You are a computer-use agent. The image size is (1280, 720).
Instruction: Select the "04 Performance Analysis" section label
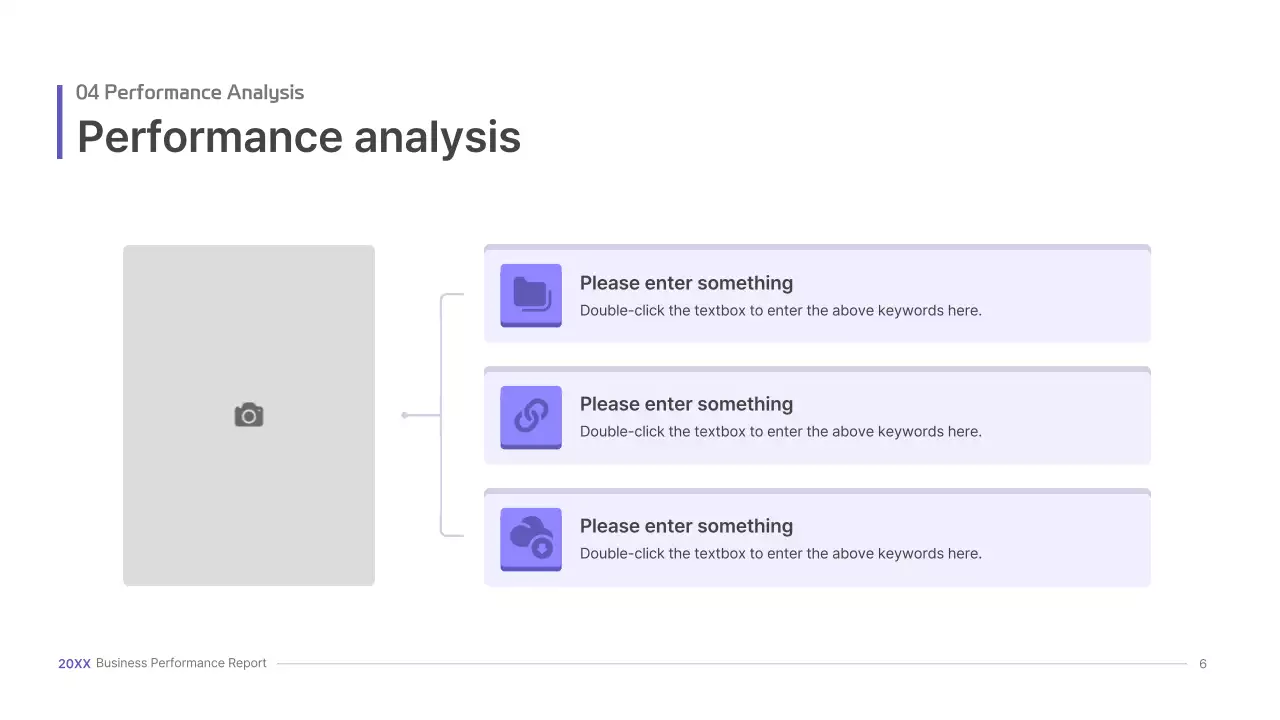[x=190, y=92]
